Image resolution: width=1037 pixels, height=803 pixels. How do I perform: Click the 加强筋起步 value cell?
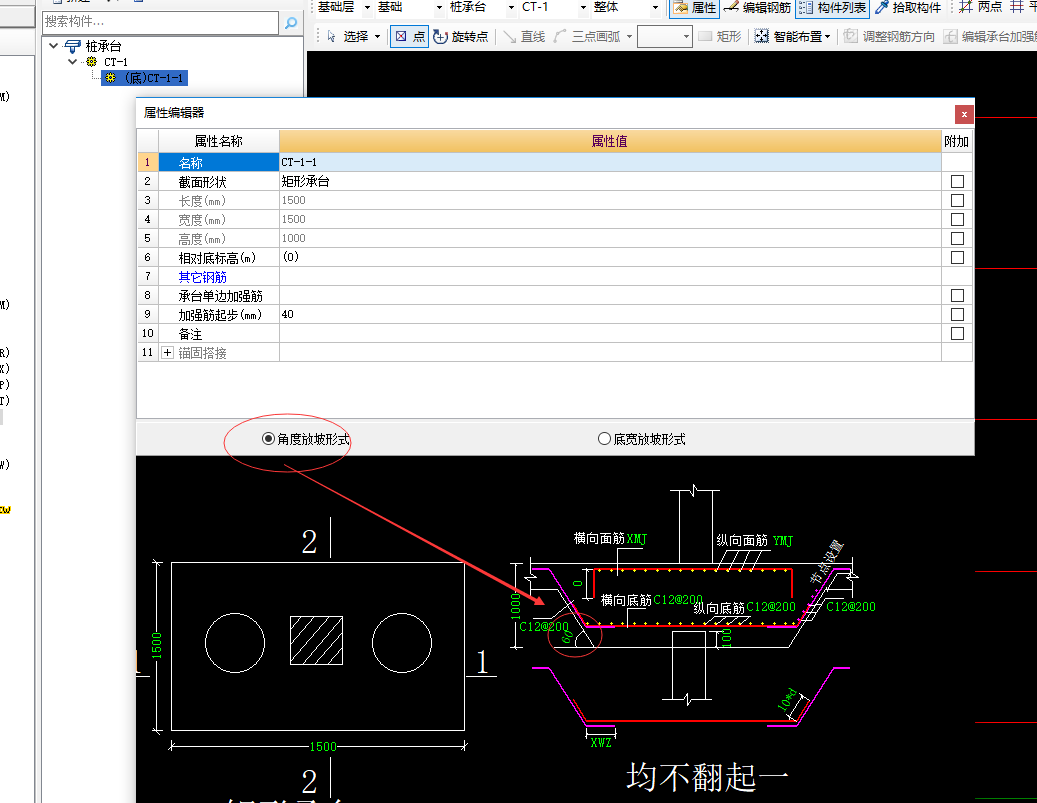[x=610, y=315]
